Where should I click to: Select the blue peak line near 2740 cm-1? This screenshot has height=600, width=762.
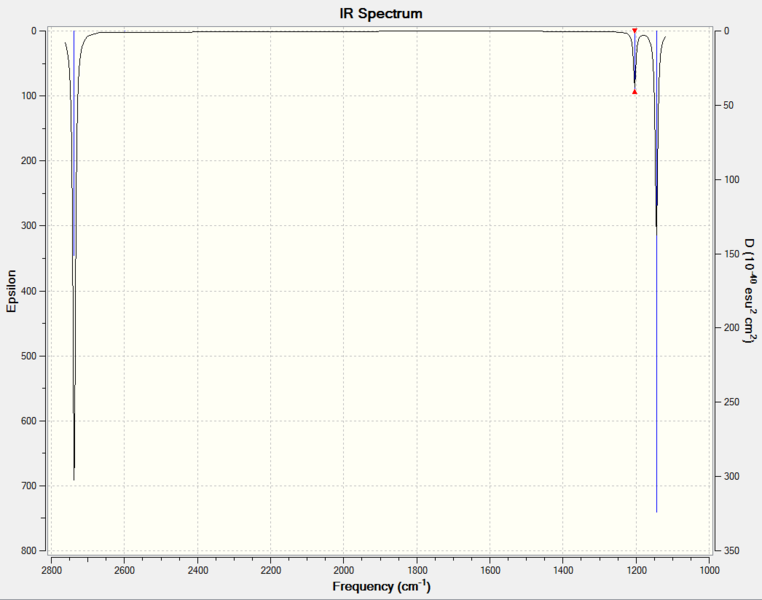pyautogui.click(x=74, y=143)
